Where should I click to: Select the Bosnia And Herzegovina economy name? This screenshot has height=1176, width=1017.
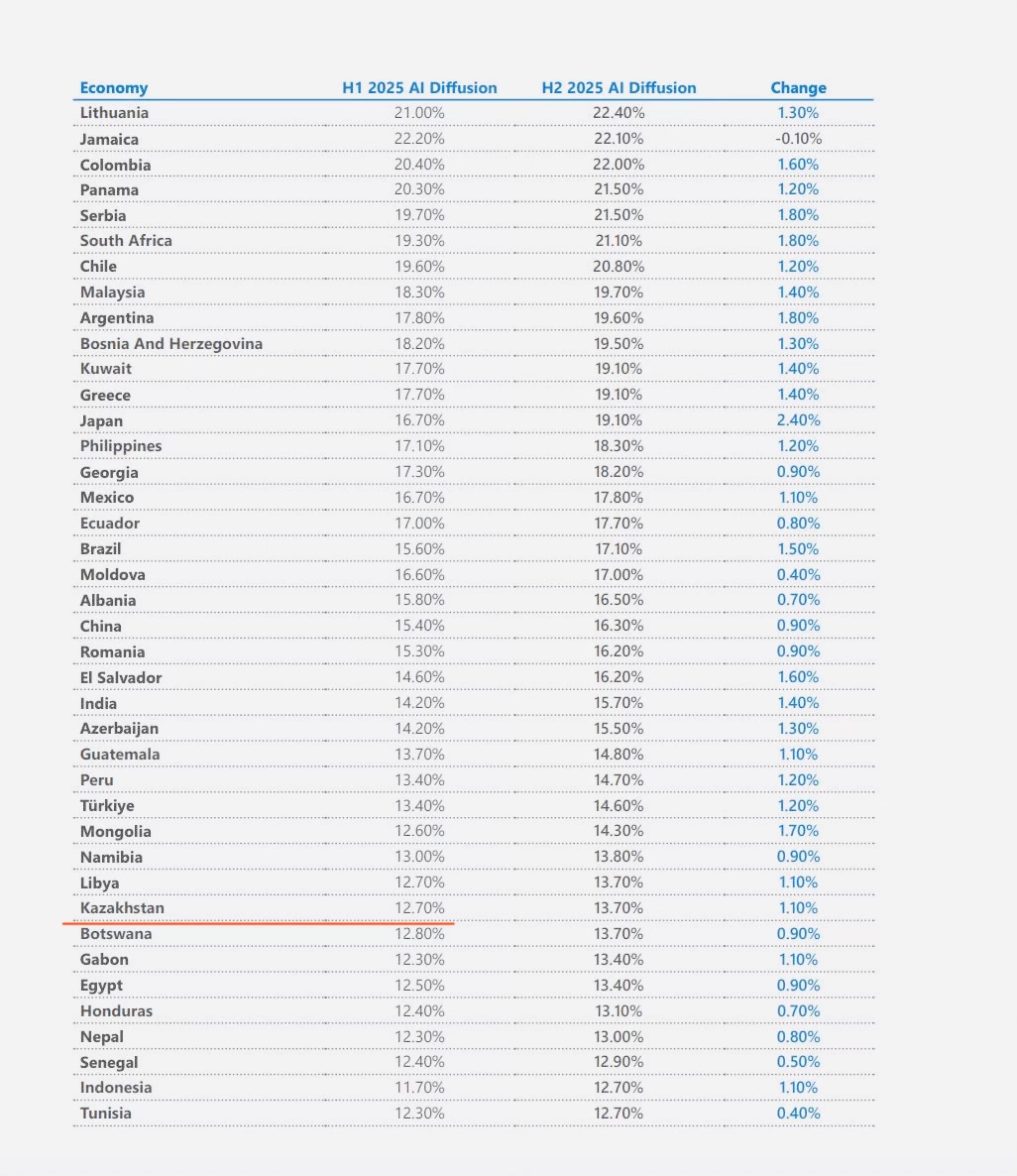171,343
